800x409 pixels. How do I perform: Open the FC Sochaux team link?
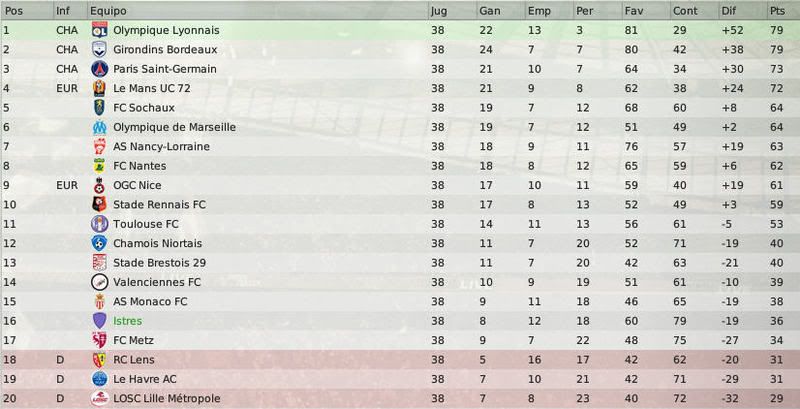tap(144, 108)
